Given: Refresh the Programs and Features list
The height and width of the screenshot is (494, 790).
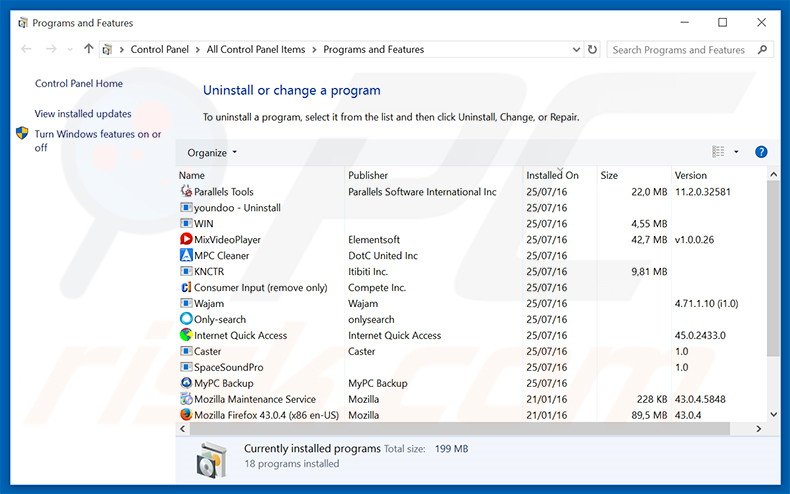Looking at the screenshot, I should 592,49.
